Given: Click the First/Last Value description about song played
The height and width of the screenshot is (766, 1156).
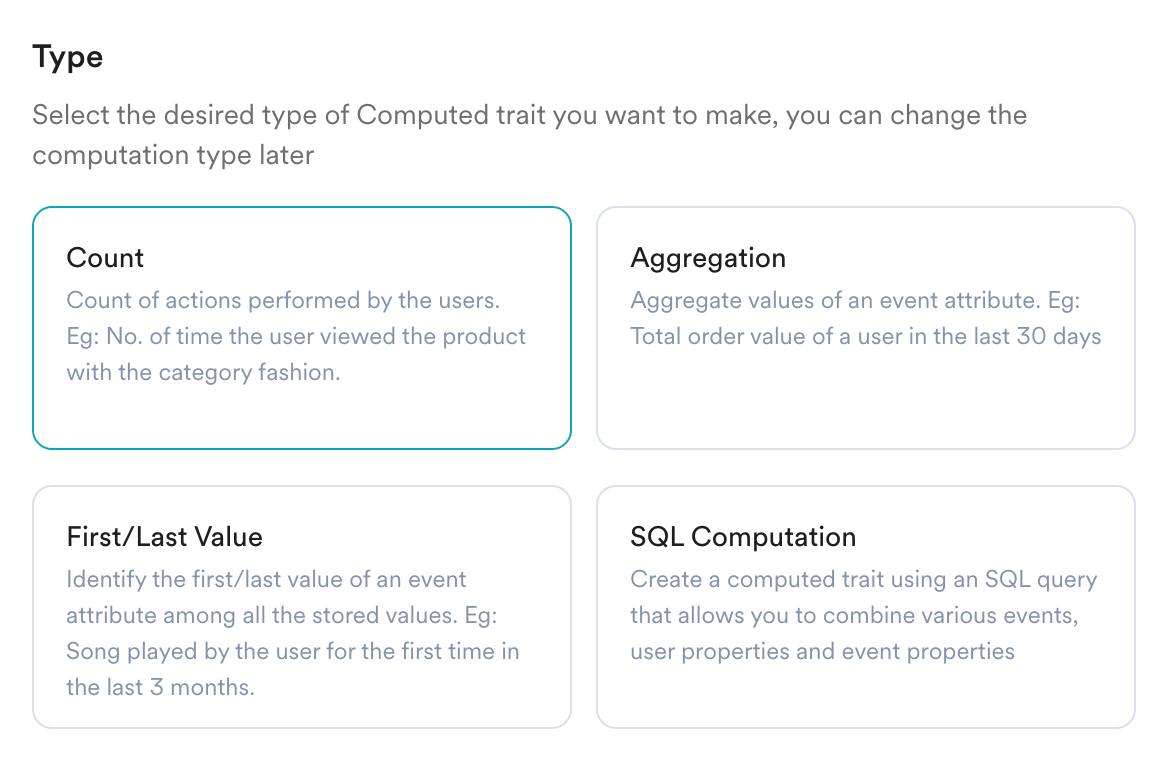Looking at the screenshot, I should [293, 633].
